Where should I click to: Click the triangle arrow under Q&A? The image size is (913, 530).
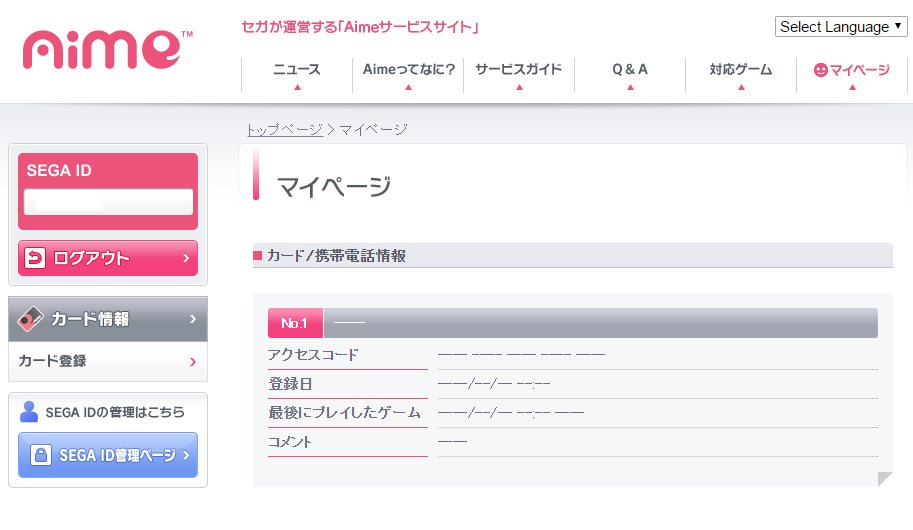click(x=630, y=87)
